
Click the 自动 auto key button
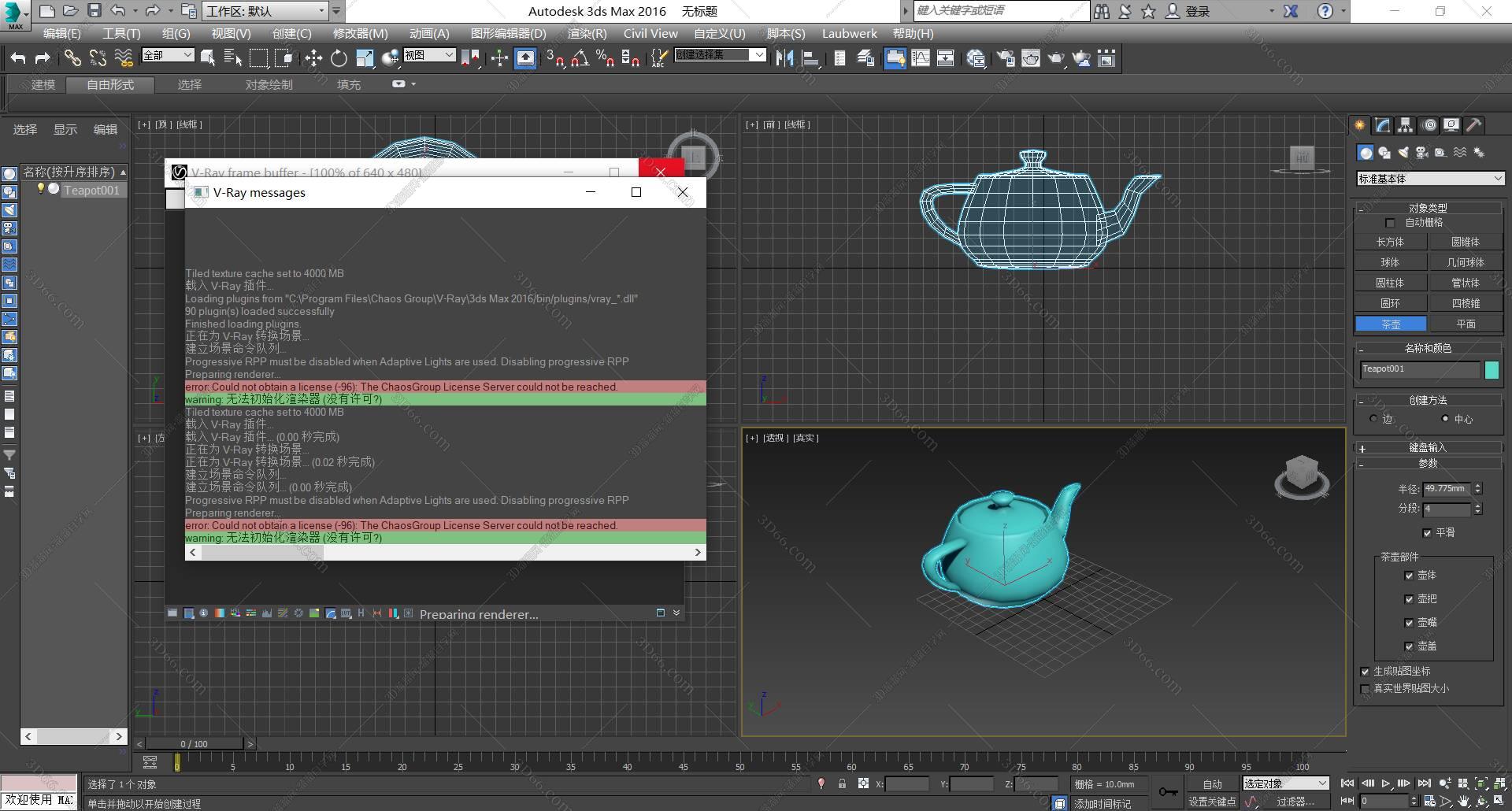coord(1212,783)
